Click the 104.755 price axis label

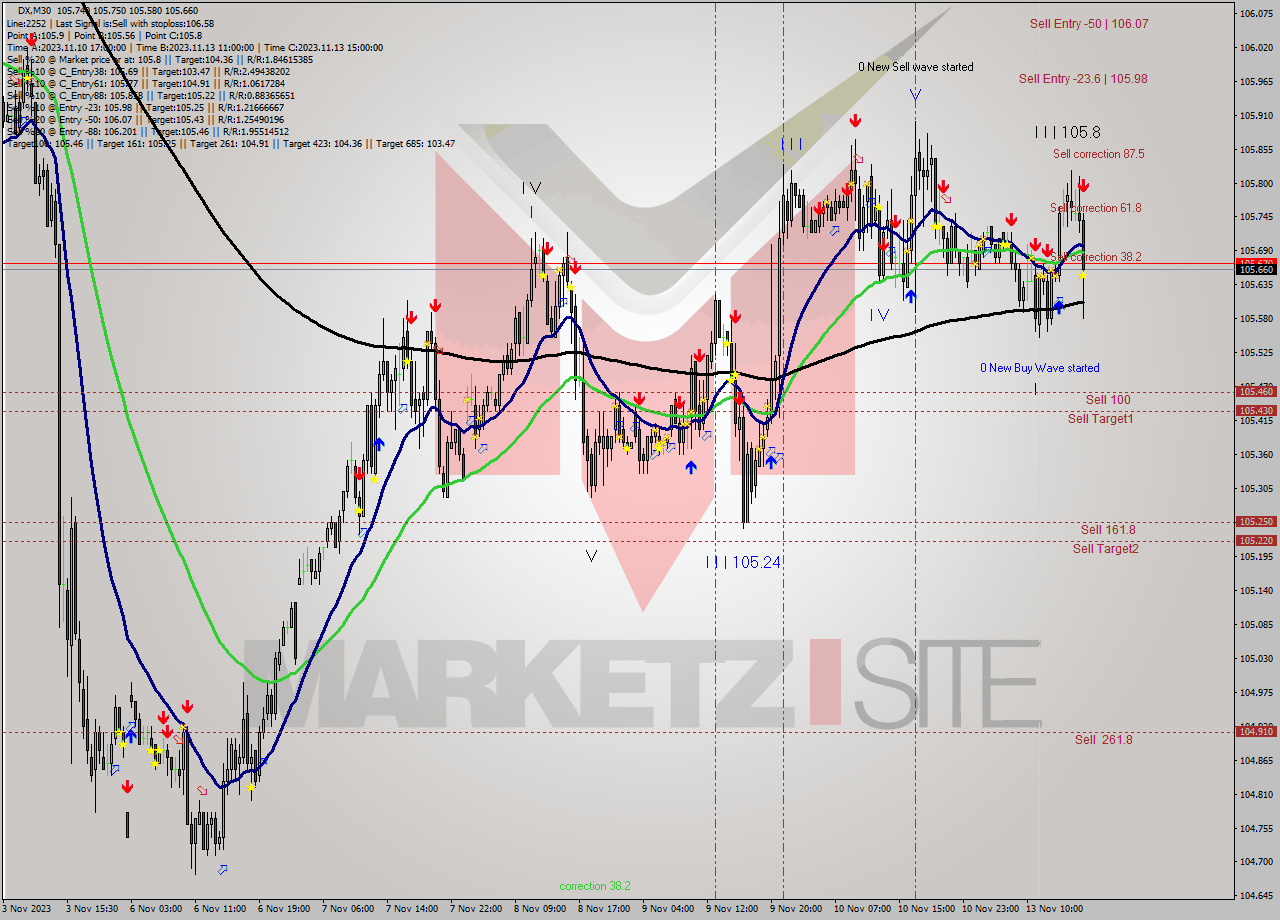[1257, 828]
